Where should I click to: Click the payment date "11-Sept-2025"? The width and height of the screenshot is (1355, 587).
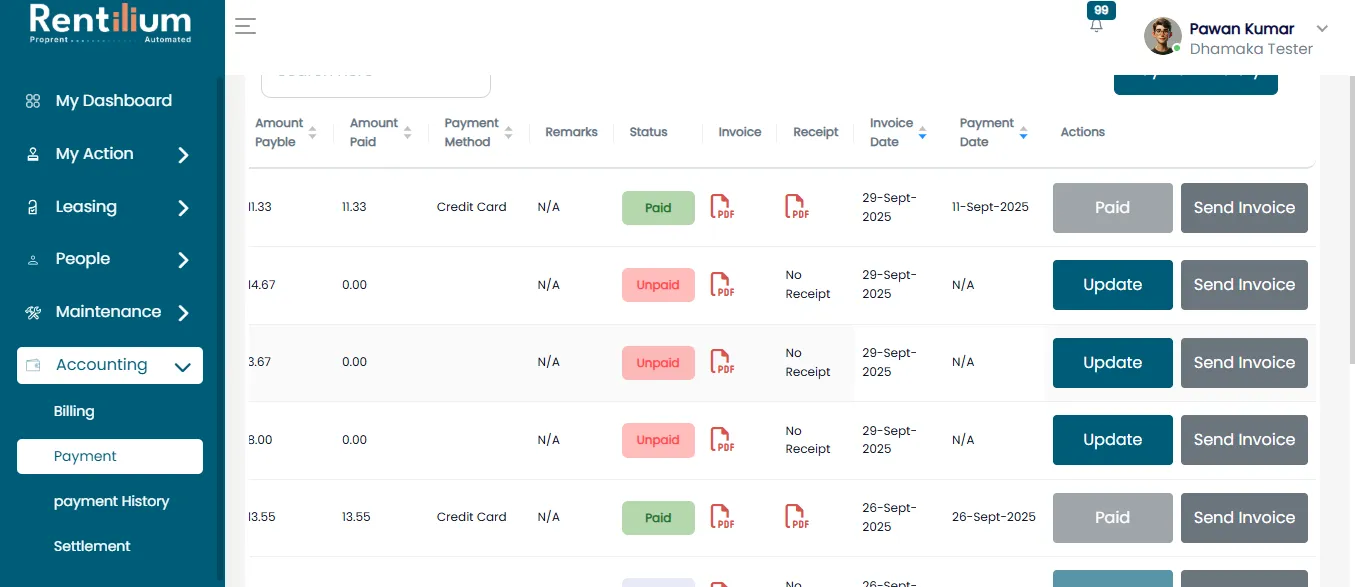click(990, 207)
